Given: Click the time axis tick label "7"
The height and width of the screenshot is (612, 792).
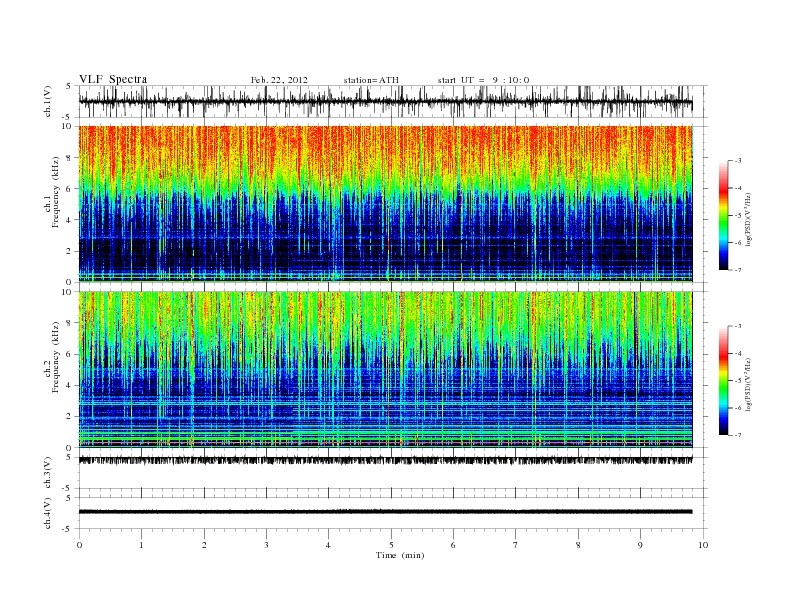Looking at the screenshot, I should [x=516, y=545].
